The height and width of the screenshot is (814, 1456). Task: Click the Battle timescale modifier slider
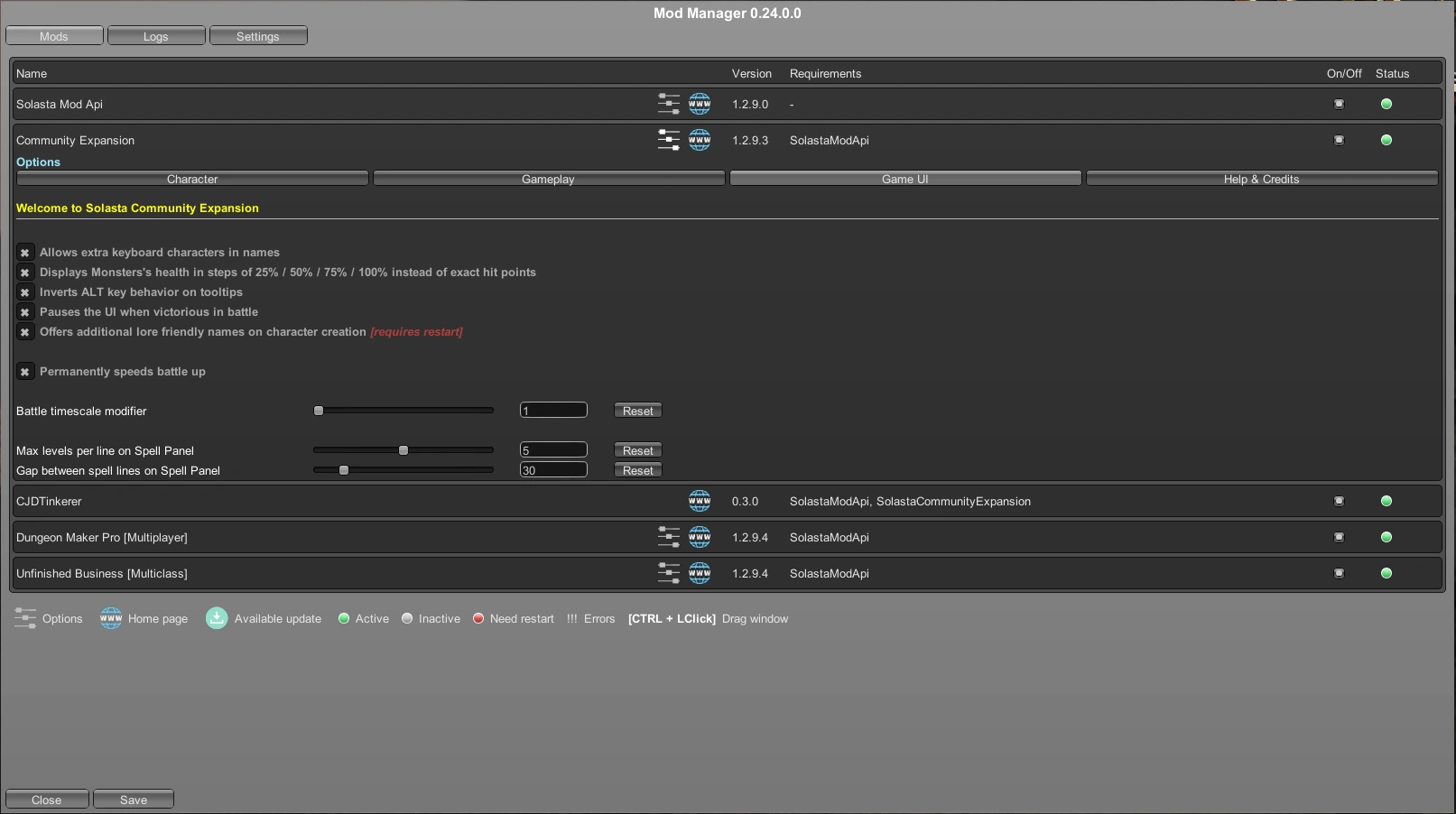(x=403, y=411)
